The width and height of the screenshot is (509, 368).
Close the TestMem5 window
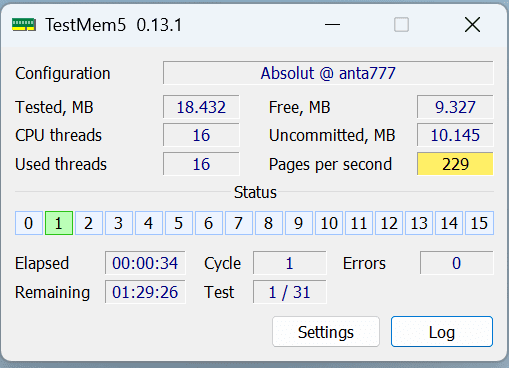[472, 25]
